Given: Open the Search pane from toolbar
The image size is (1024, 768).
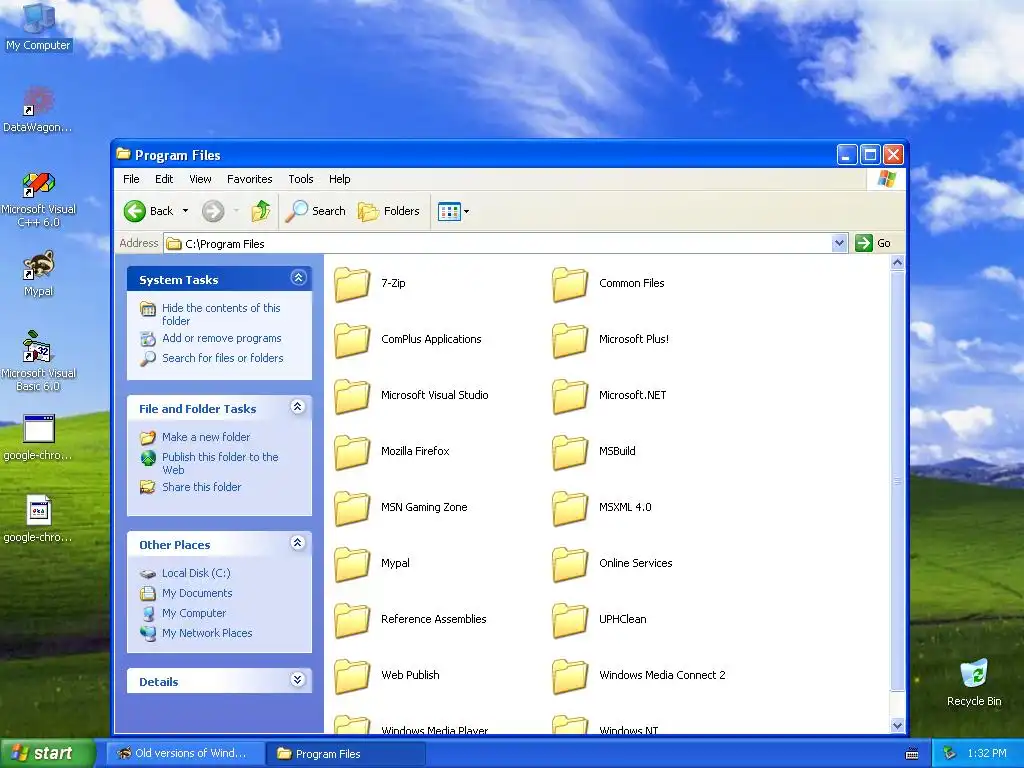Looking at the screenshot, I should [315, 211].
